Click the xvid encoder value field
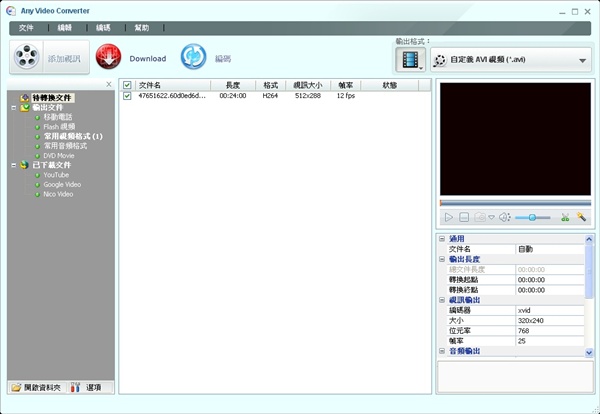Viewport: 600px width, 414px height. [x=549, y=310]
